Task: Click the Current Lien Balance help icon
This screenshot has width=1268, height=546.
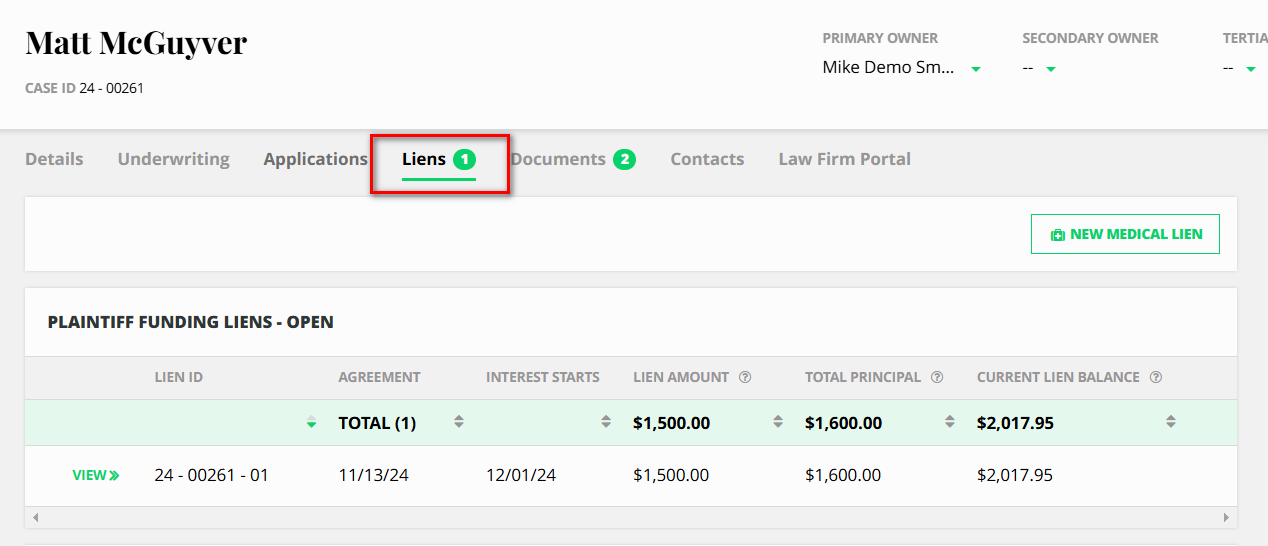Action: click(1156, 377)
